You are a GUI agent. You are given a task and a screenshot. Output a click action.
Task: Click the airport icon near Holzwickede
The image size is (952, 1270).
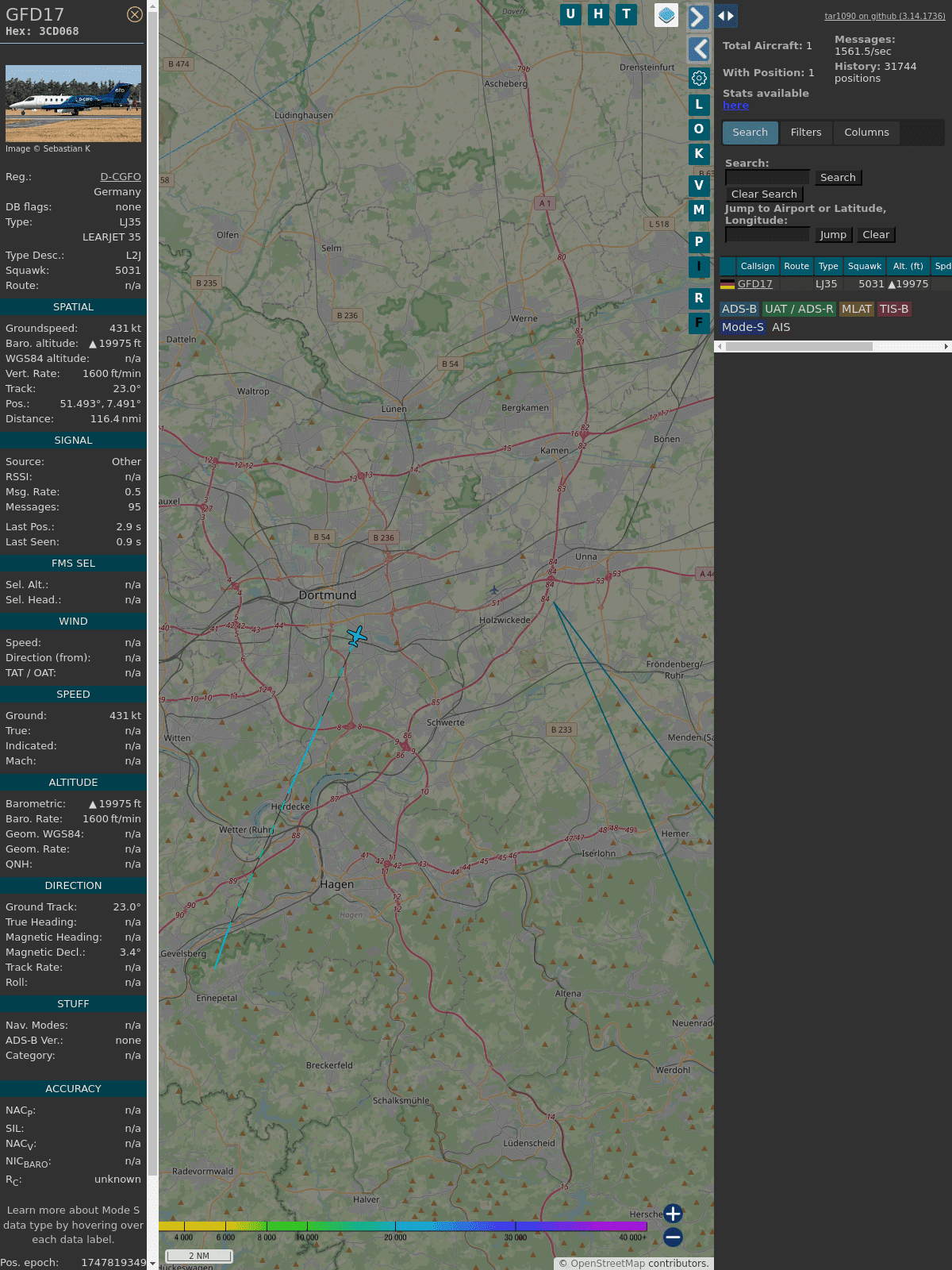click(x=494, y=590)
